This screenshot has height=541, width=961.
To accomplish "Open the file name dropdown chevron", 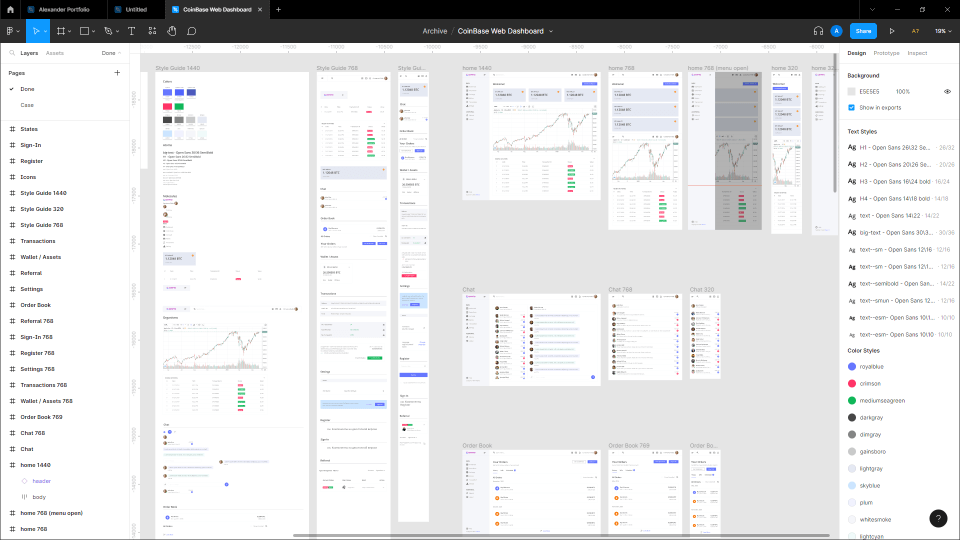I will [x=551, y=31].
